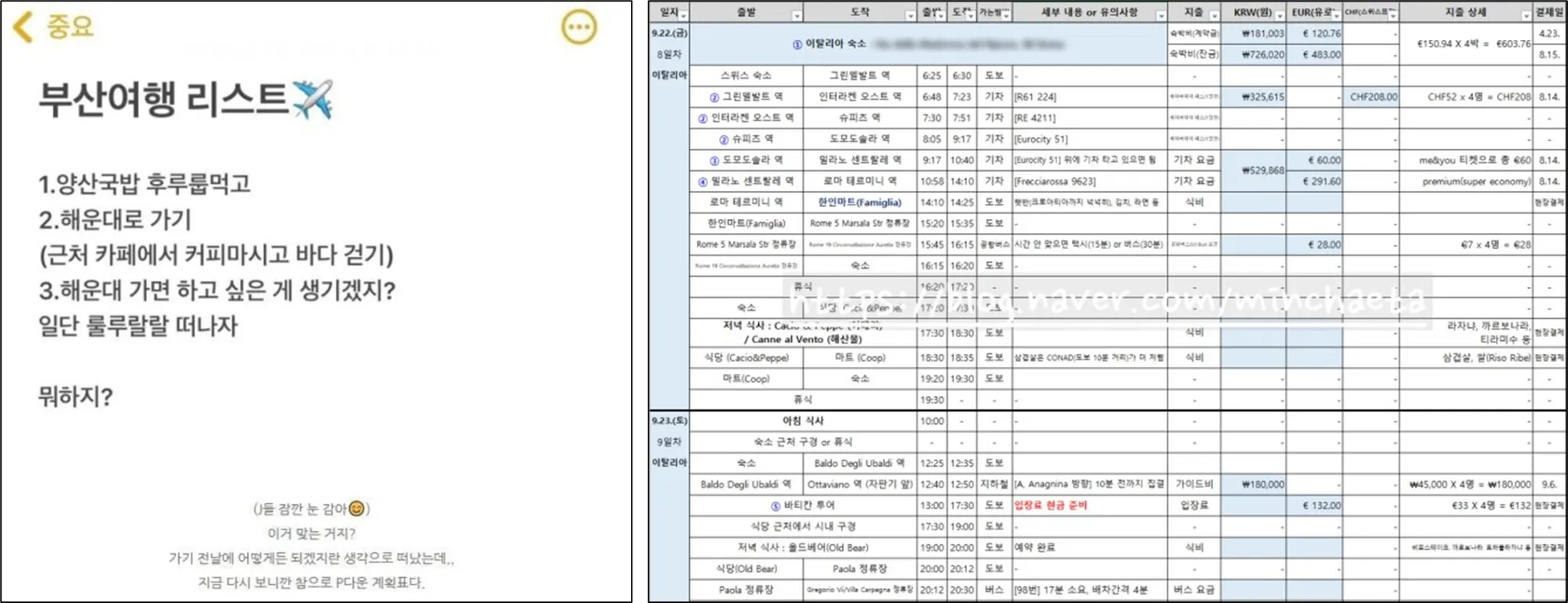The width and height of the screenshot is (1568, 603).
Task: Select the 저녁 식사 : 올드베어(Old Bear) cell
Action: coord(802,548)
